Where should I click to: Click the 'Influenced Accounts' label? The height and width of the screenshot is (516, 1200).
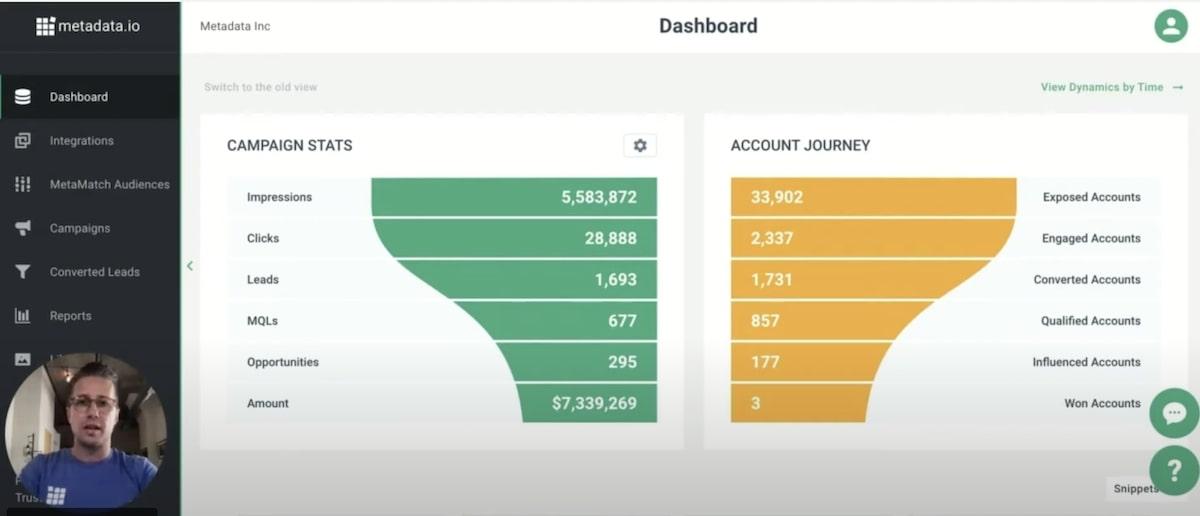(1087, 362)
